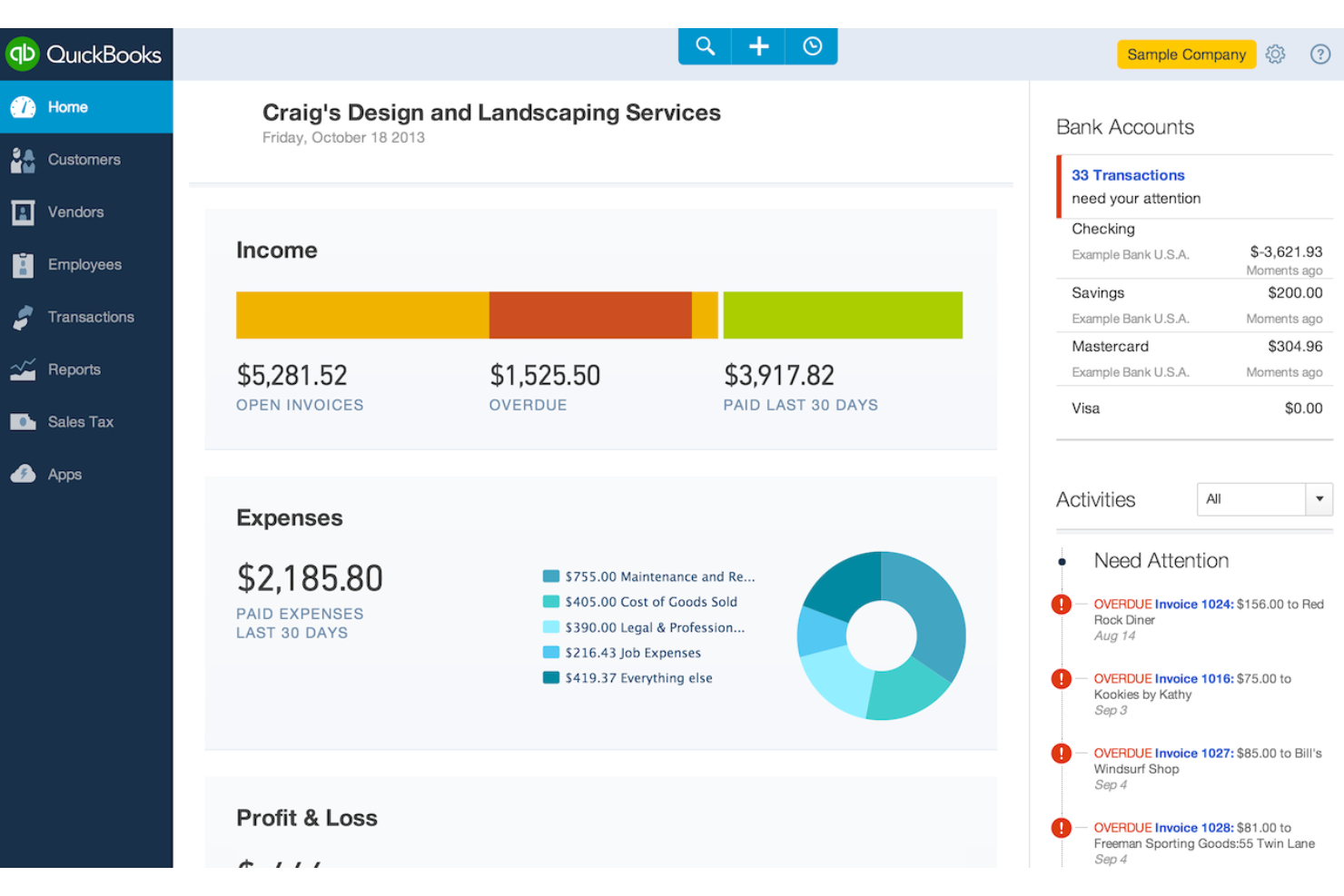
Task: Click the Reports chart icon
Action: [23, 369]
